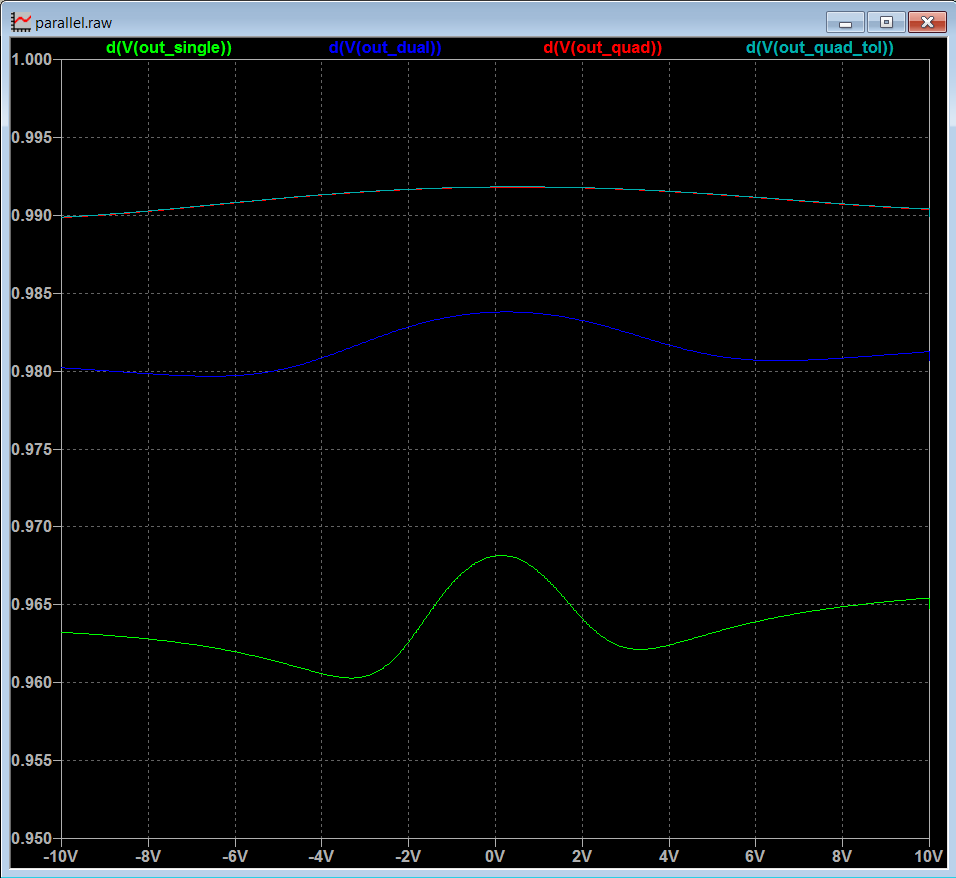Select the d(V(out_dual)) trace label
956x878 pixels.
coord(385,48)
